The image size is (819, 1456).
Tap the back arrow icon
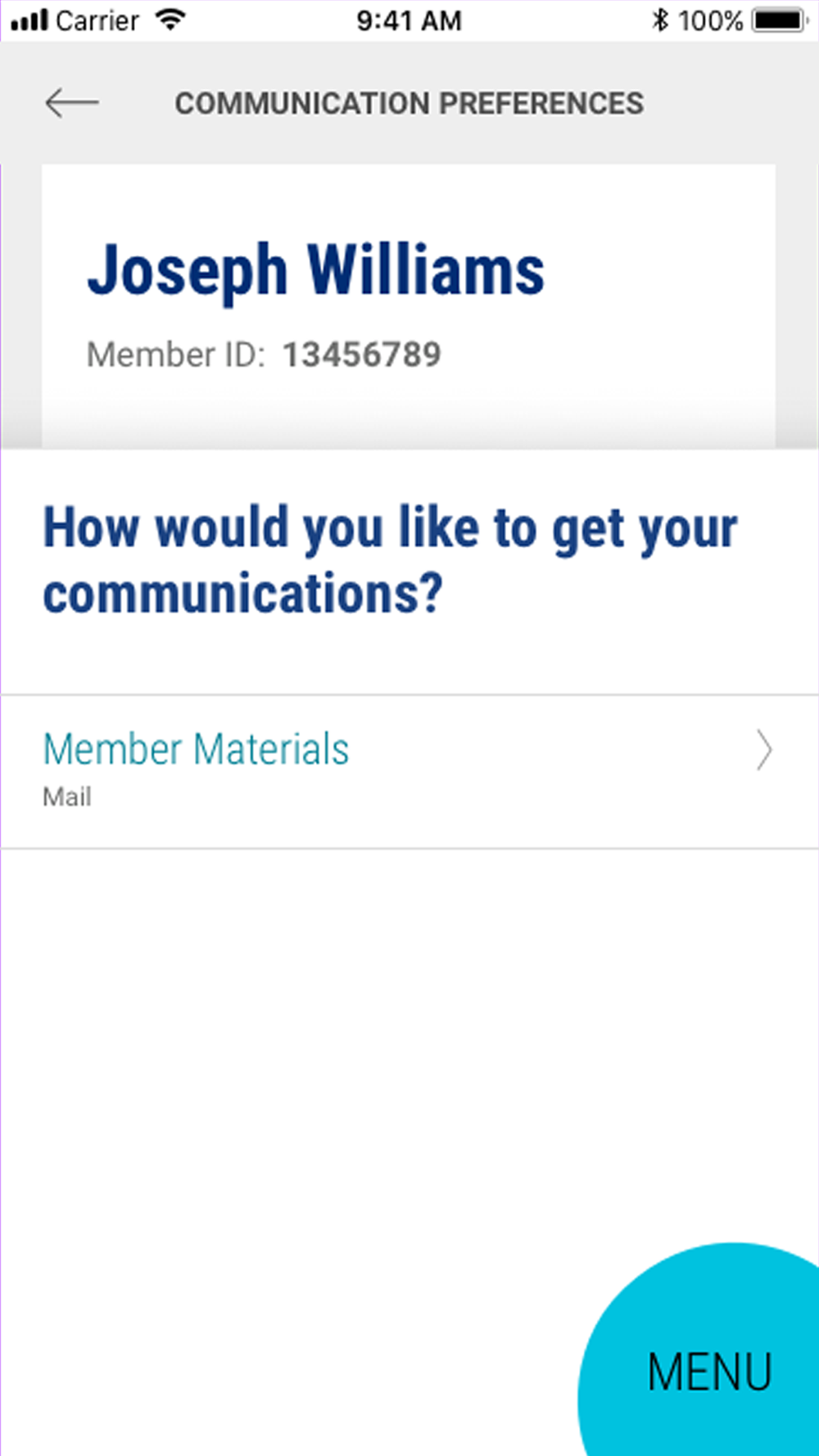click(72, 103)
